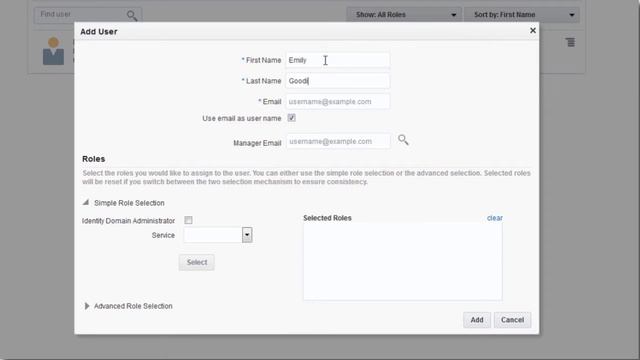Click the Add User dialog title

pyautogui.click(x=99, y=31)
